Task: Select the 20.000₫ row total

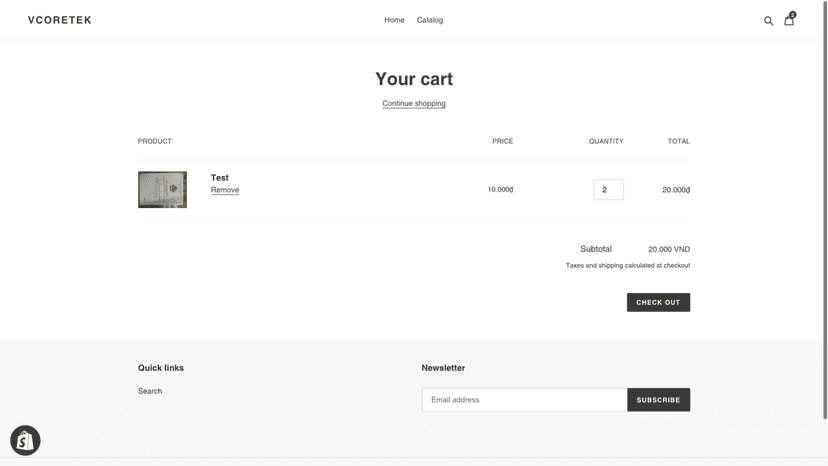Action: [x=676, y=190]
